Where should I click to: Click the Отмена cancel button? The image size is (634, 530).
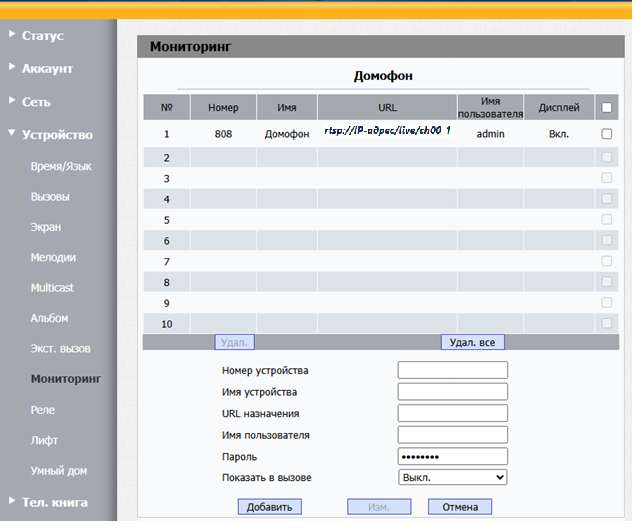coord(460,507)
